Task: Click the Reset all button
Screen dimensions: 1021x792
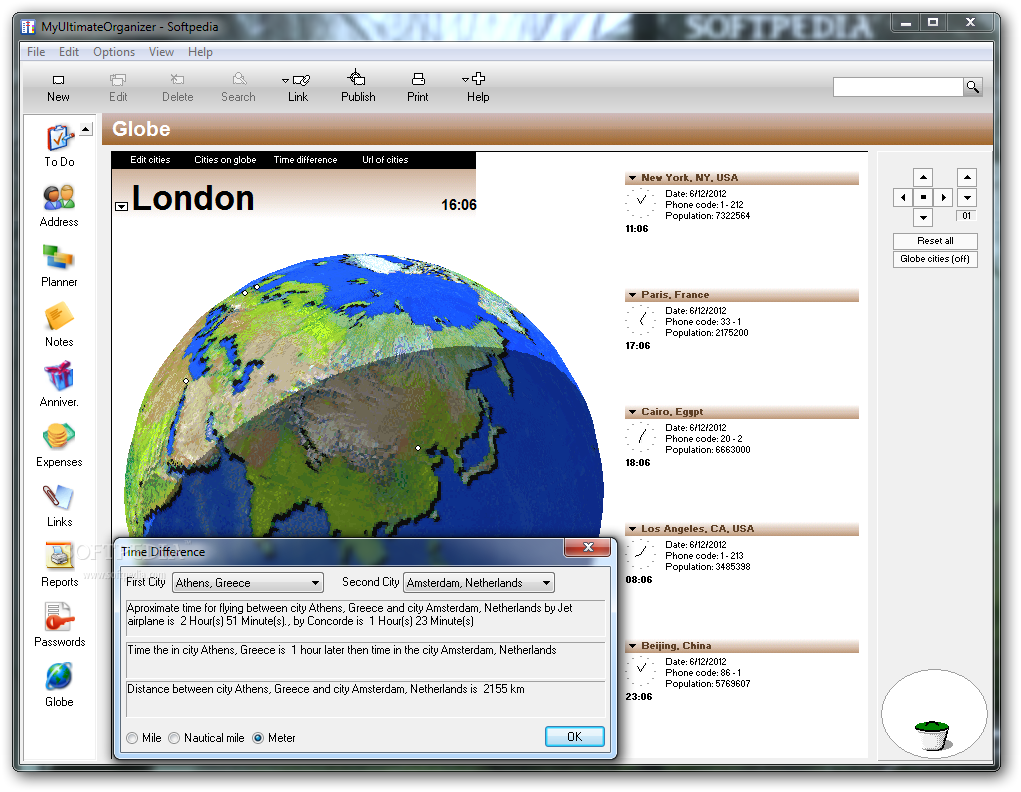Action: (935, 241)
